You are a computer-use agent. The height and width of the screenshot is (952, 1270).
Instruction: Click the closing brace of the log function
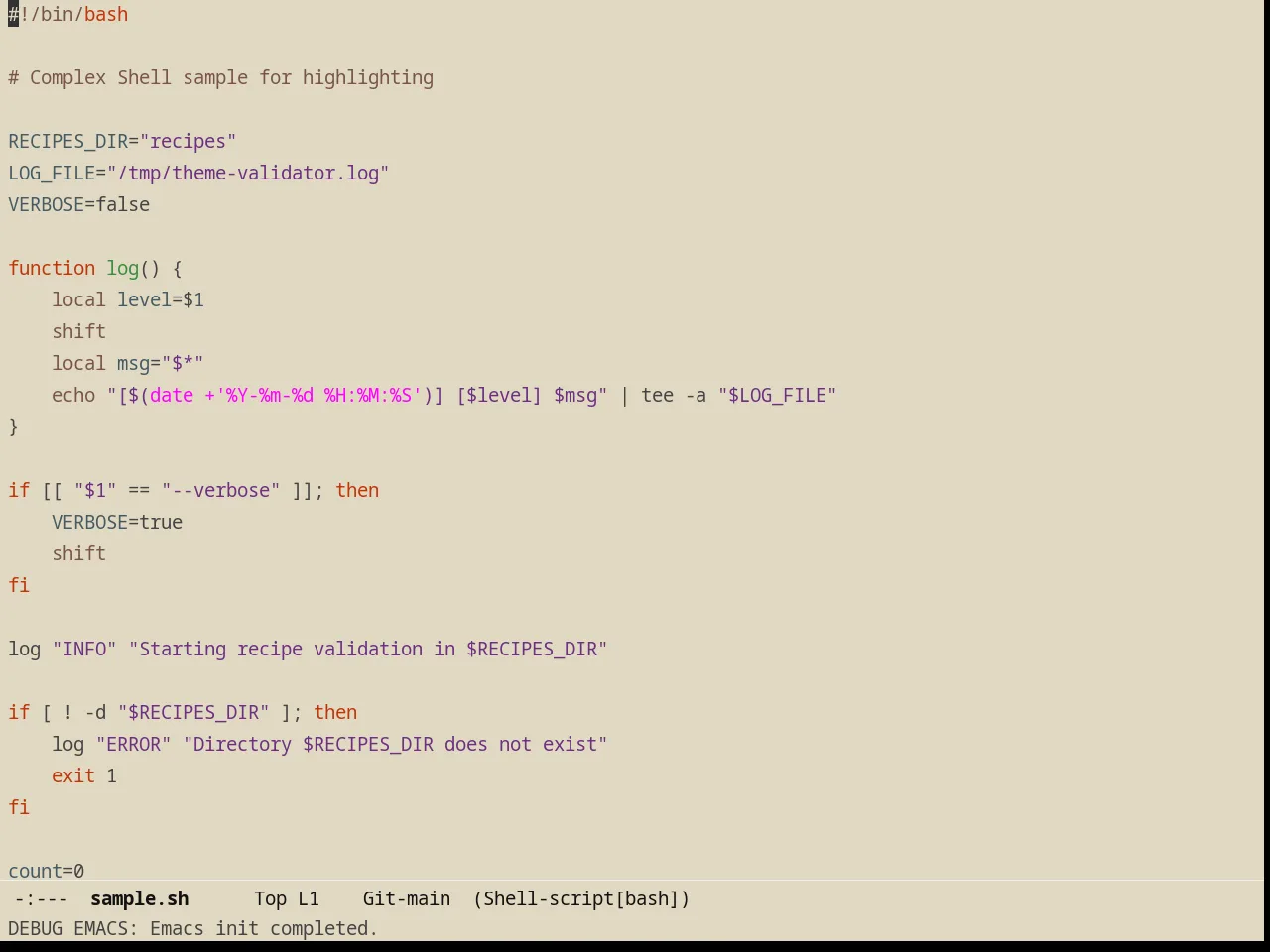[13, 426]
